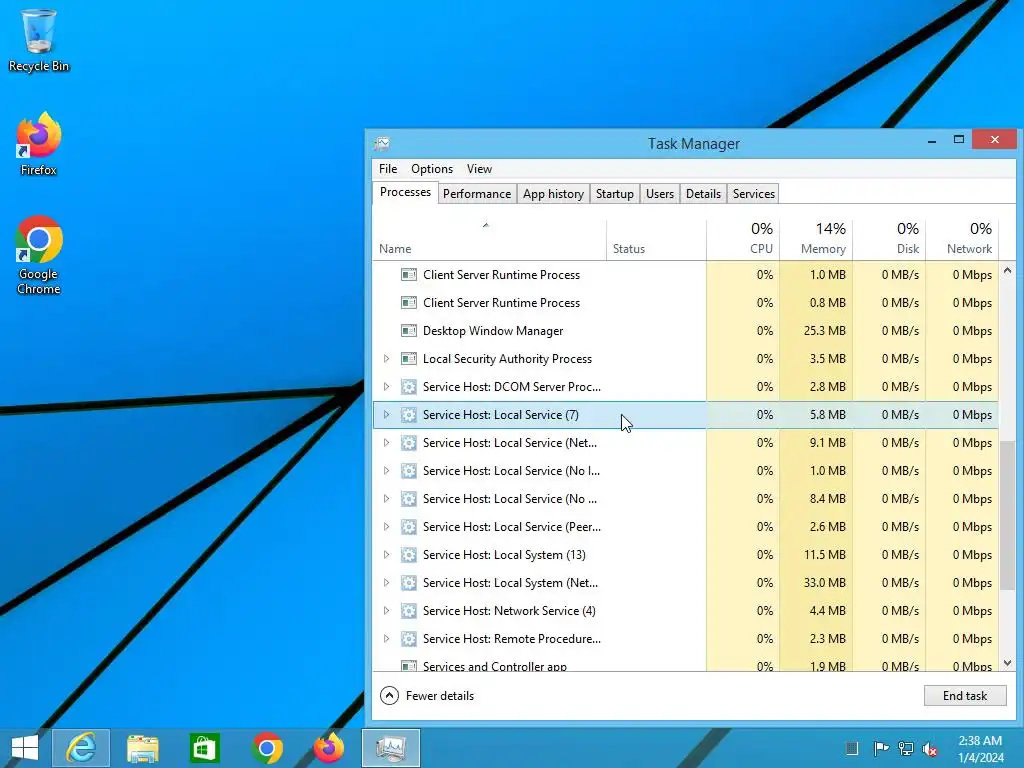Expand Service Host: Network Service (4)

pos(386,611)
